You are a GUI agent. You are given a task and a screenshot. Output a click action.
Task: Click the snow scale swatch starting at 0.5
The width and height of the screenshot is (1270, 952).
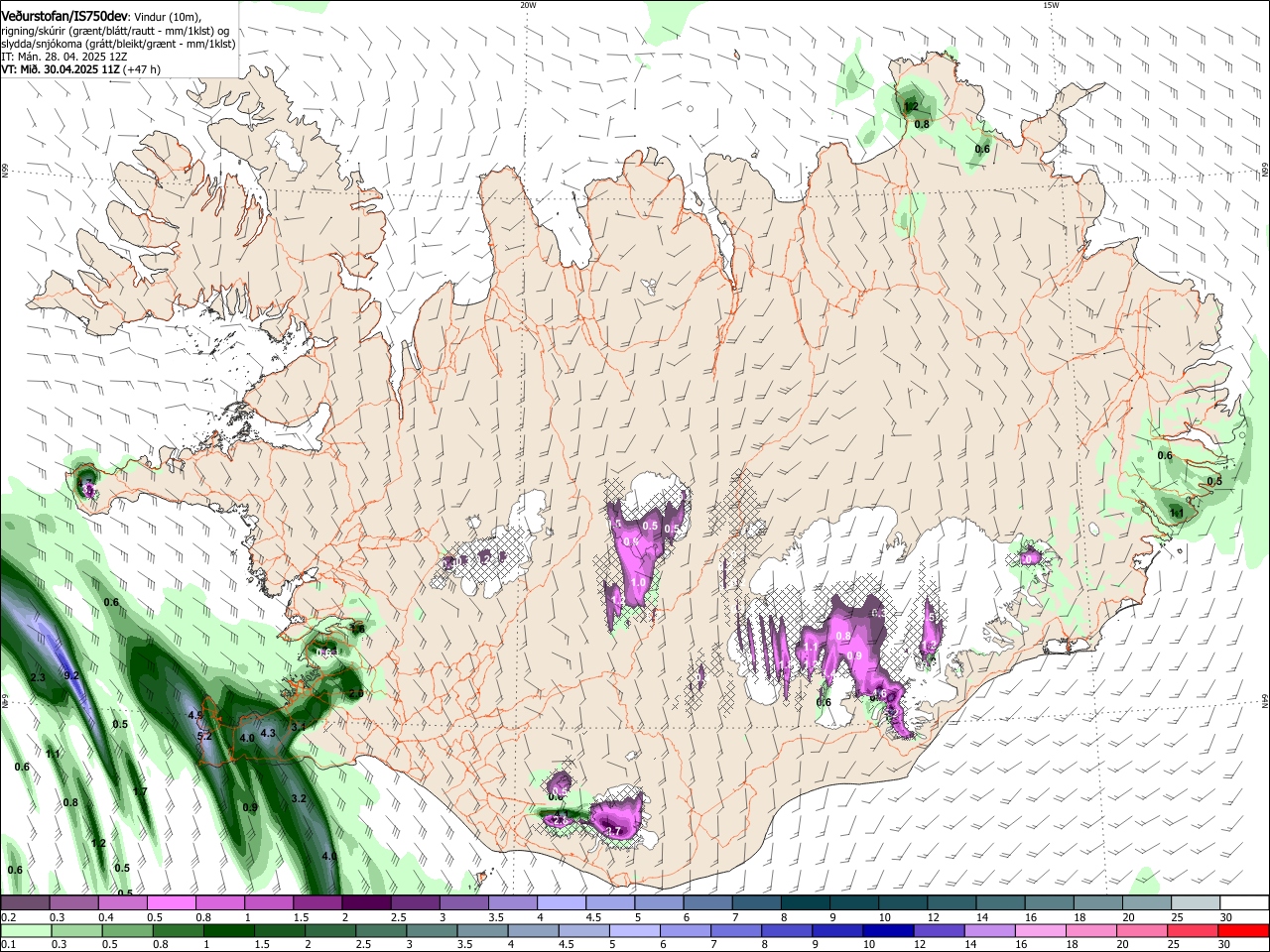pos(171,903)
